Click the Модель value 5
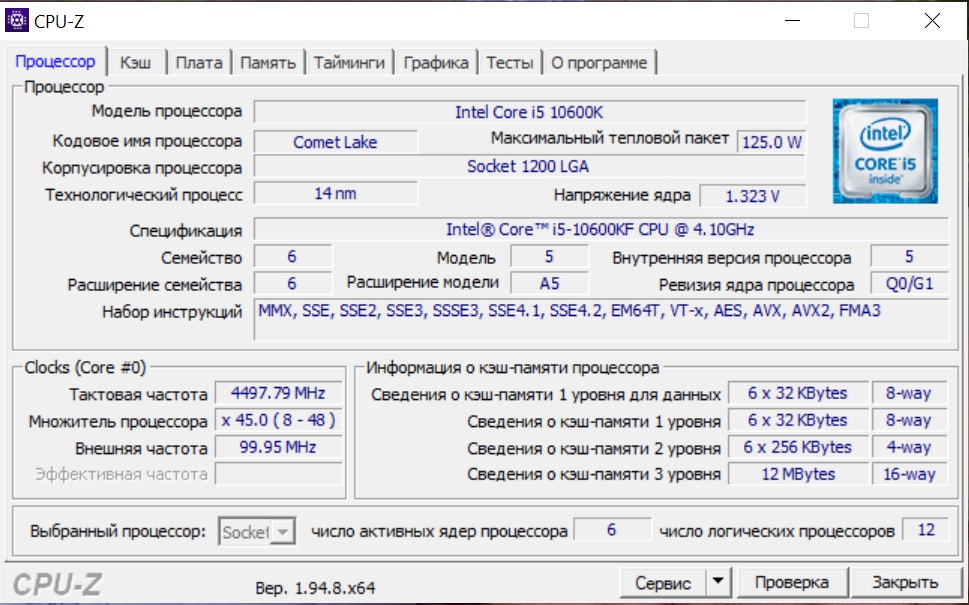This screenshot has height=605, width=969. [x=549, y=256]
